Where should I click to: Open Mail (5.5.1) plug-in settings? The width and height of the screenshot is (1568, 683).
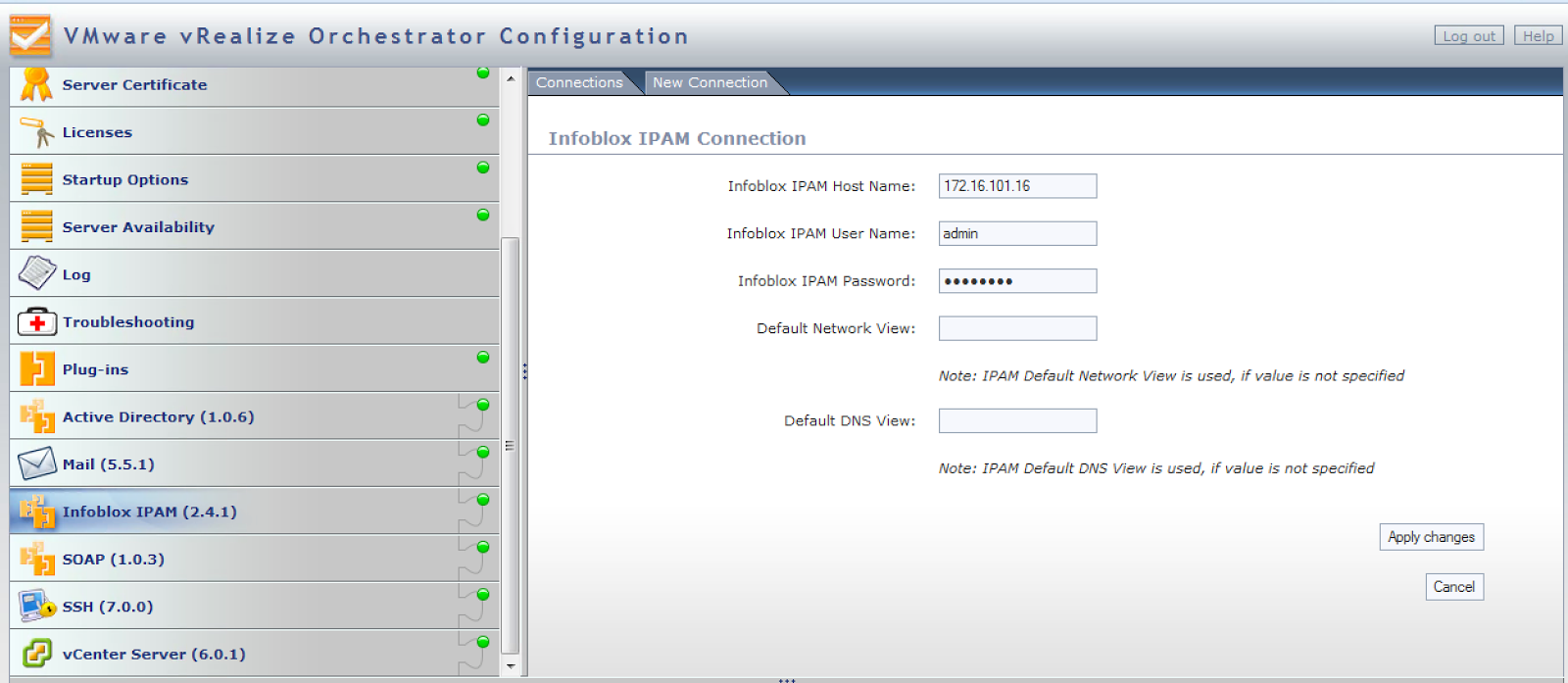click(x=255, y=463)
